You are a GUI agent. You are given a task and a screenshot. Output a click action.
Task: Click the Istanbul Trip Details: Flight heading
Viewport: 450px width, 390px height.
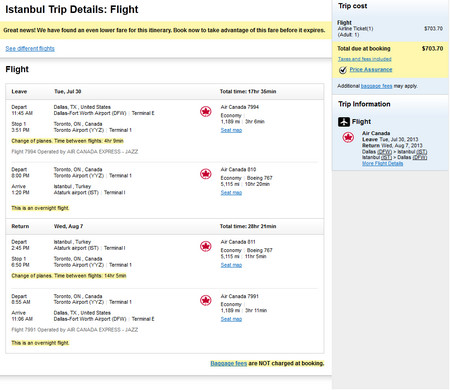coord(72,9)
